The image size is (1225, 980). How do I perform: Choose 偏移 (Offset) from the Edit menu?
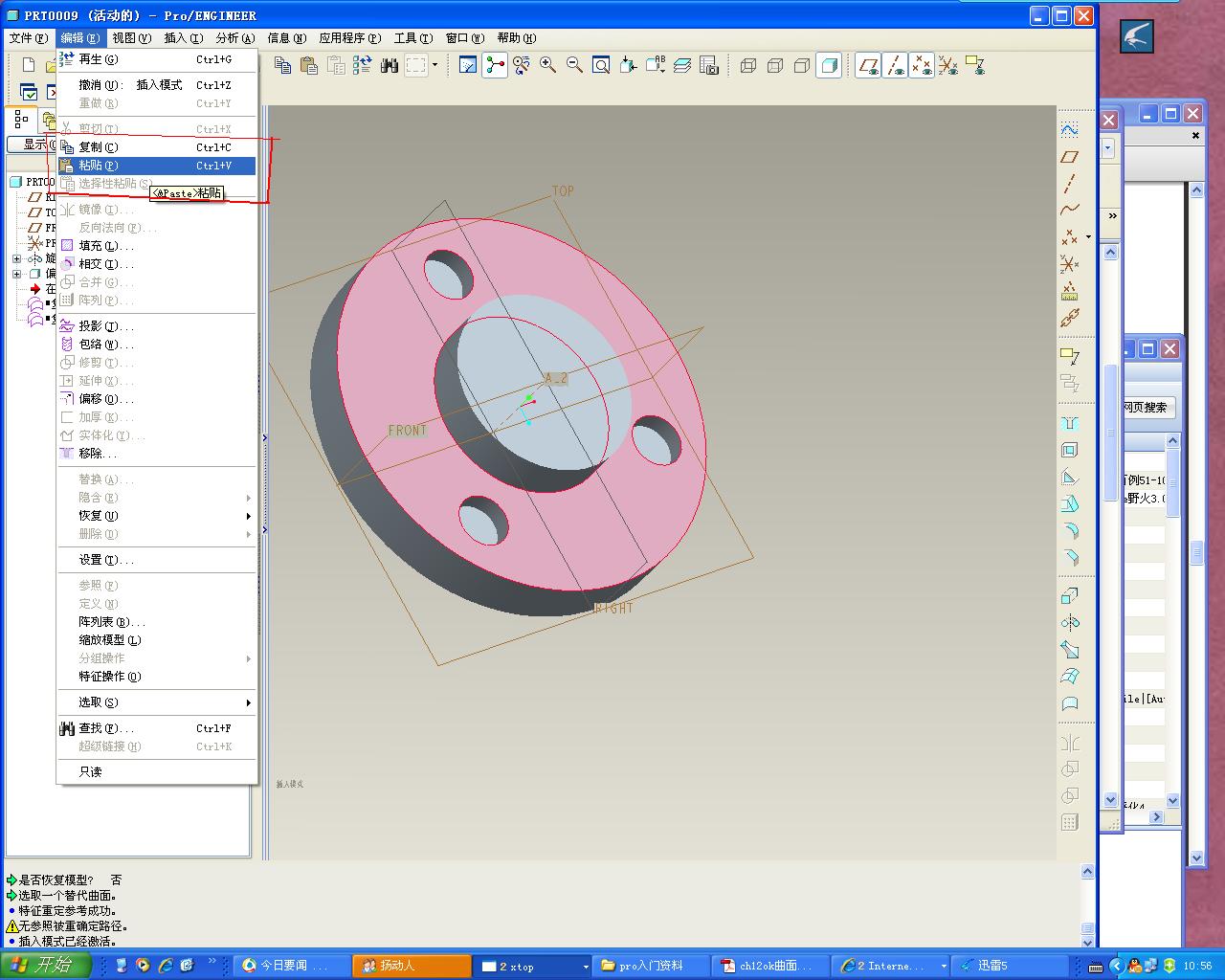157,399
